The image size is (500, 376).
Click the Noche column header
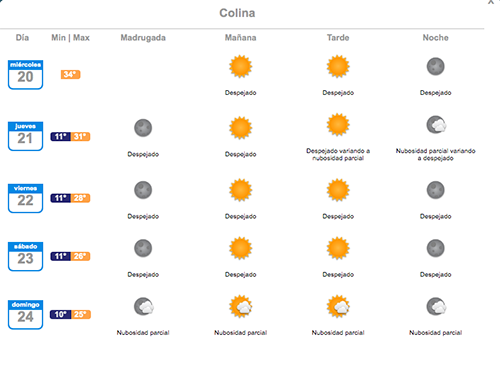[435, 38]
